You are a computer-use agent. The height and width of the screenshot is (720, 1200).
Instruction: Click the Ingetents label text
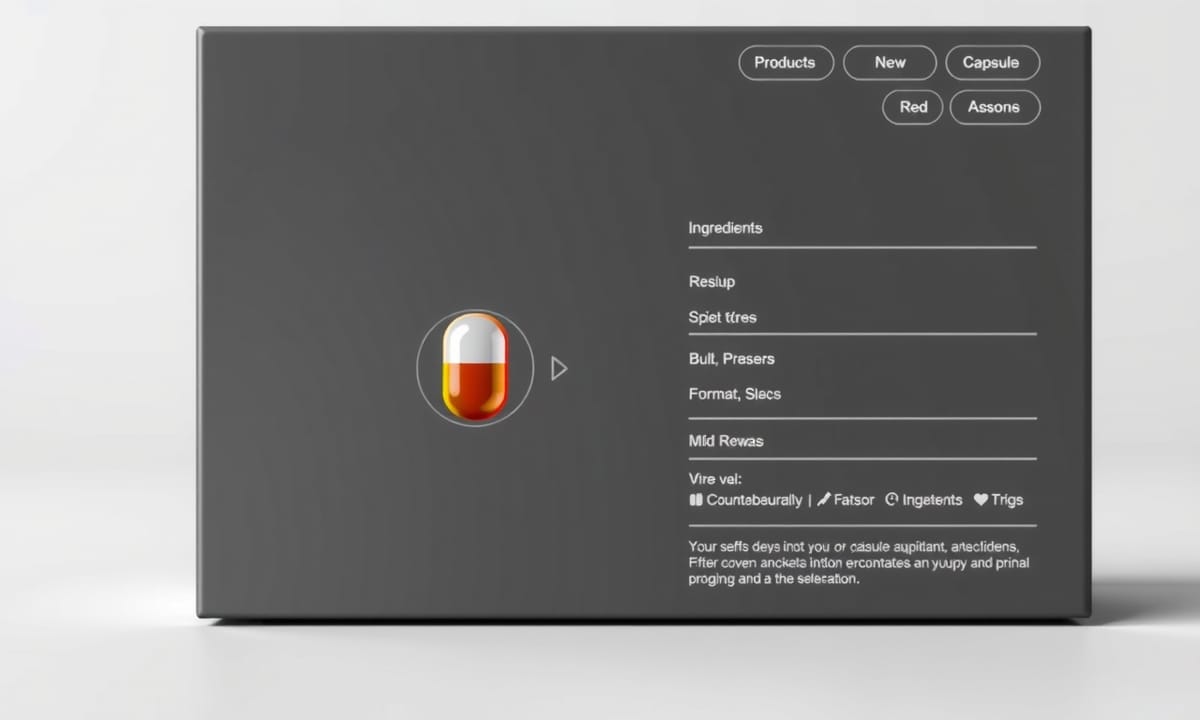point(932,500)
